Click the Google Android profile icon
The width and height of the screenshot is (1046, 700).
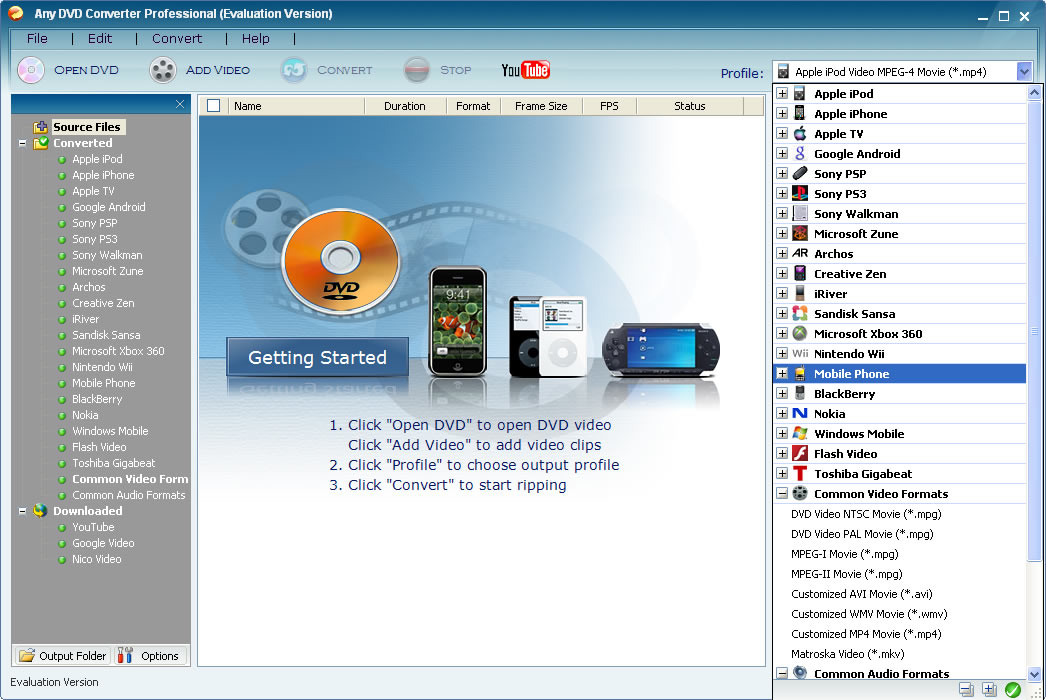(x=800, y=153)
